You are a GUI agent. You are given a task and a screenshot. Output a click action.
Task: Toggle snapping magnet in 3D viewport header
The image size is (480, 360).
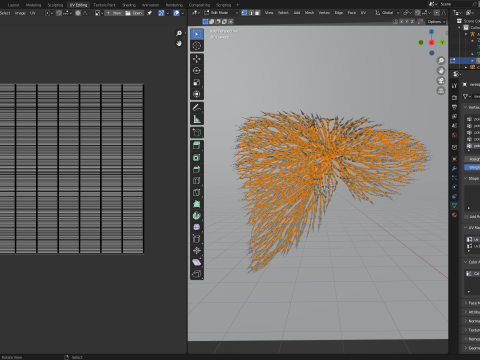[418, 13]
